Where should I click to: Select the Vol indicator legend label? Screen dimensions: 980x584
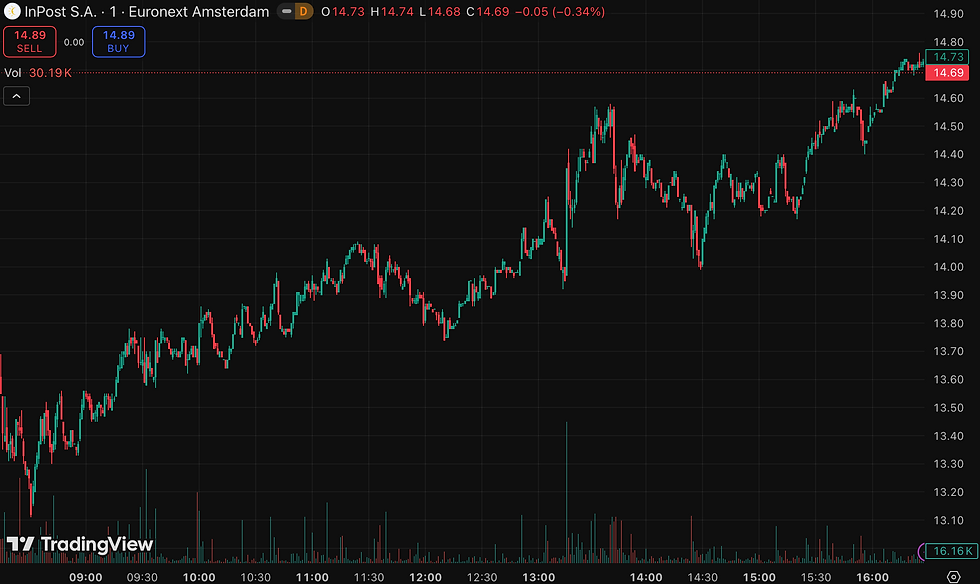coord(12,73)
